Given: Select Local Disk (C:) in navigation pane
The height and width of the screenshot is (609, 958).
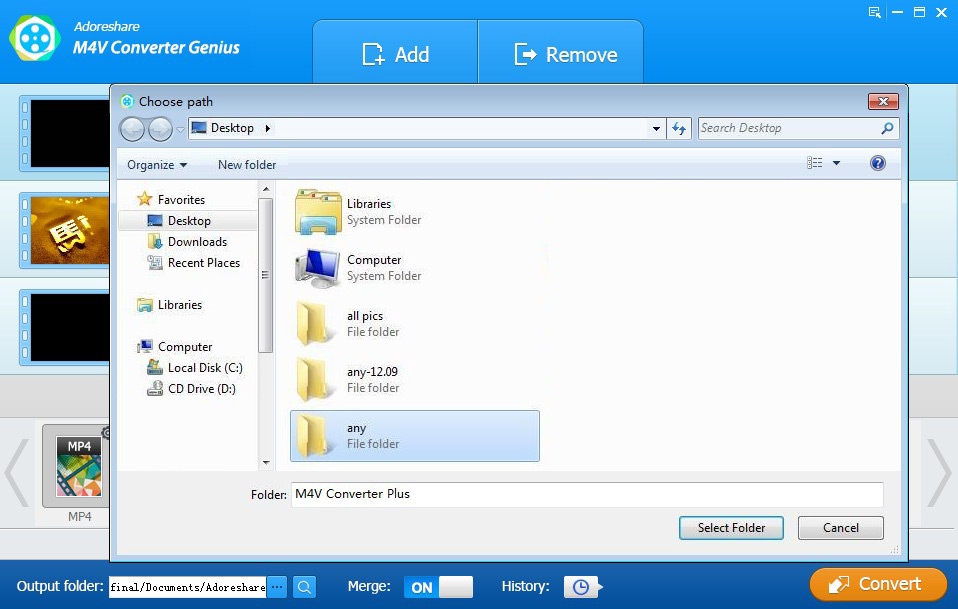Looking at the screenshot, I should [x=194, y=368].
